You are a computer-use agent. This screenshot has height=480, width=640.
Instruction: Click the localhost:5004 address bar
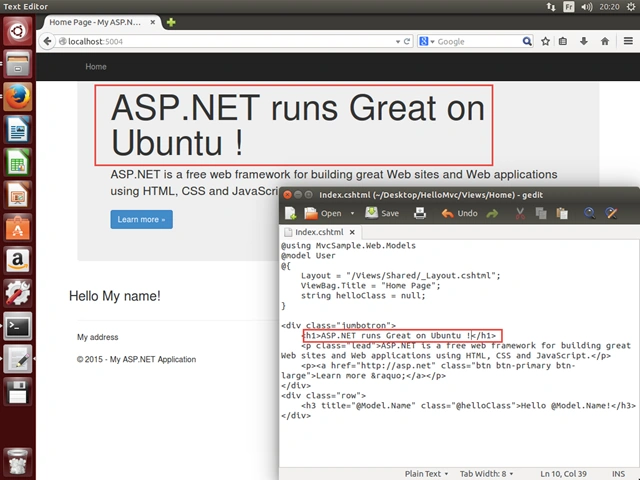tap(229, 41)
